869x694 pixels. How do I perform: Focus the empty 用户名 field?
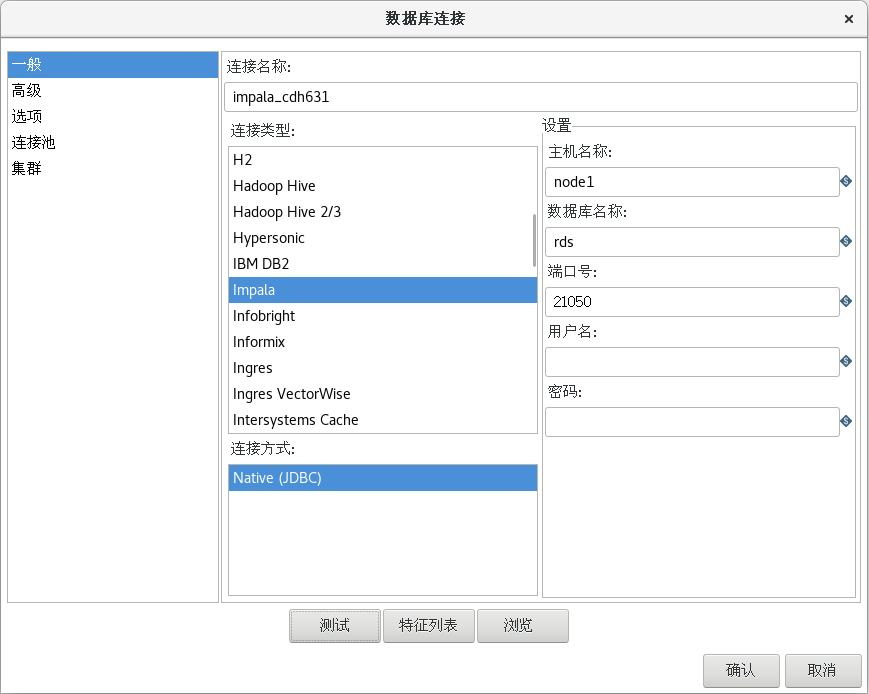click(x=692, y=362)
